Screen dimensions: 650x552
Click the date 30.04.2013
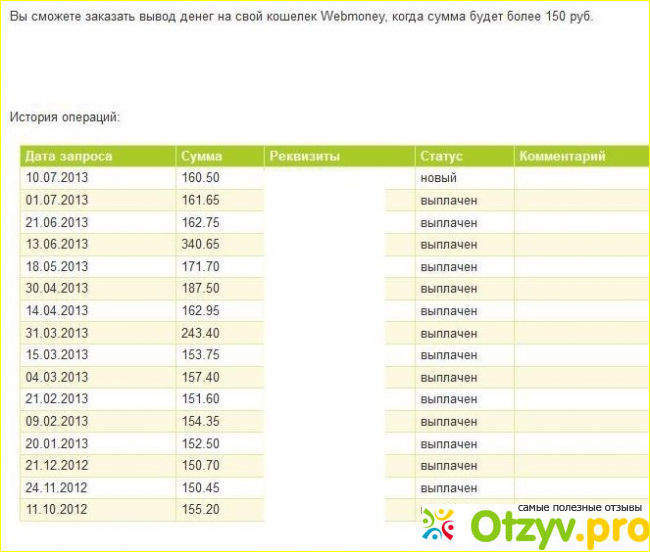[x=57, y=289]
